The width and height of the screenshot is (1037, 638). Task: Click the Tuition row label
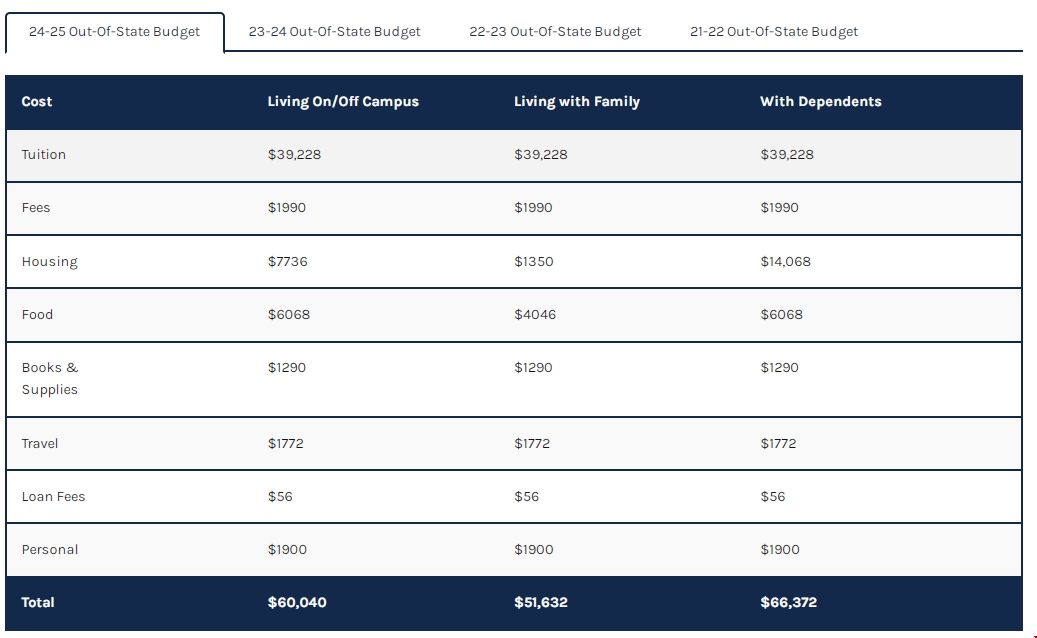click(44, 155)
